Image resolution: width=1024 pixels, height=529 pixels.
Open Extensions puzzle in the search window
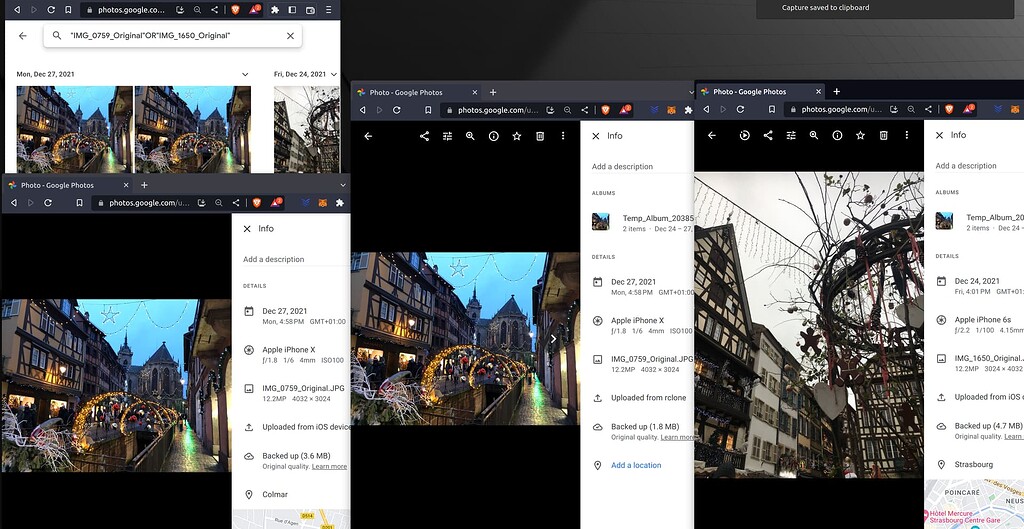tap(275, 10)
